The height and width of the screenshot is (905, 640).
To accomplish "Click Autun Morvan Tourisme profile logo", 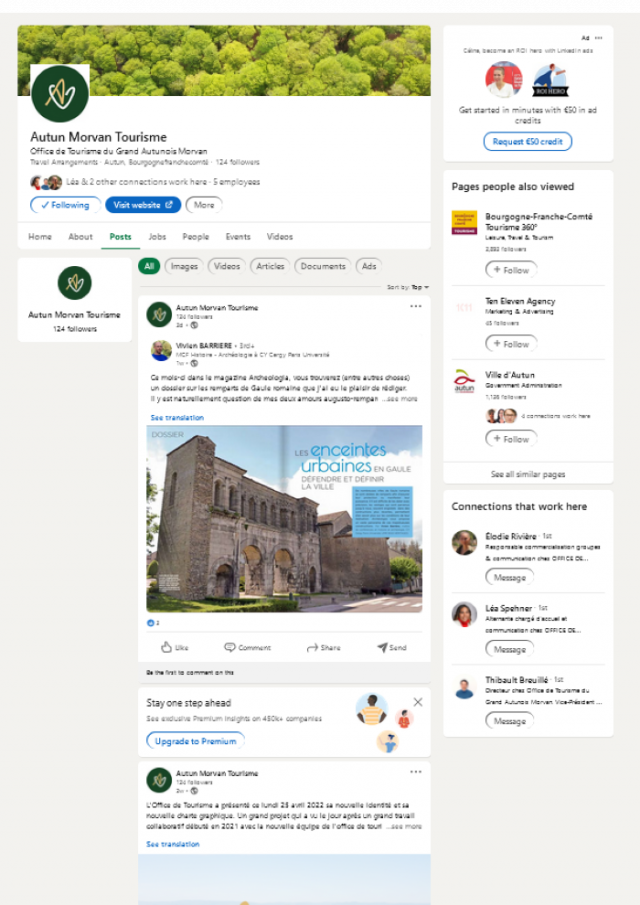I will 60,94.
